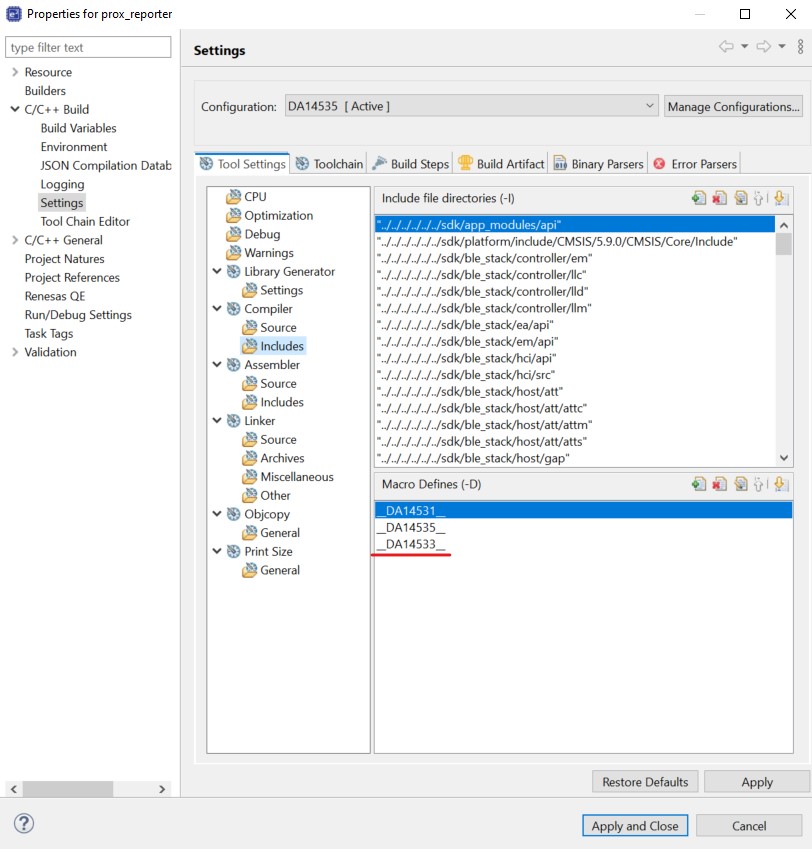This screenshot has width=812, height=849.
Task: Open the Renesas QE page
Action: click(x=55, y=296)
